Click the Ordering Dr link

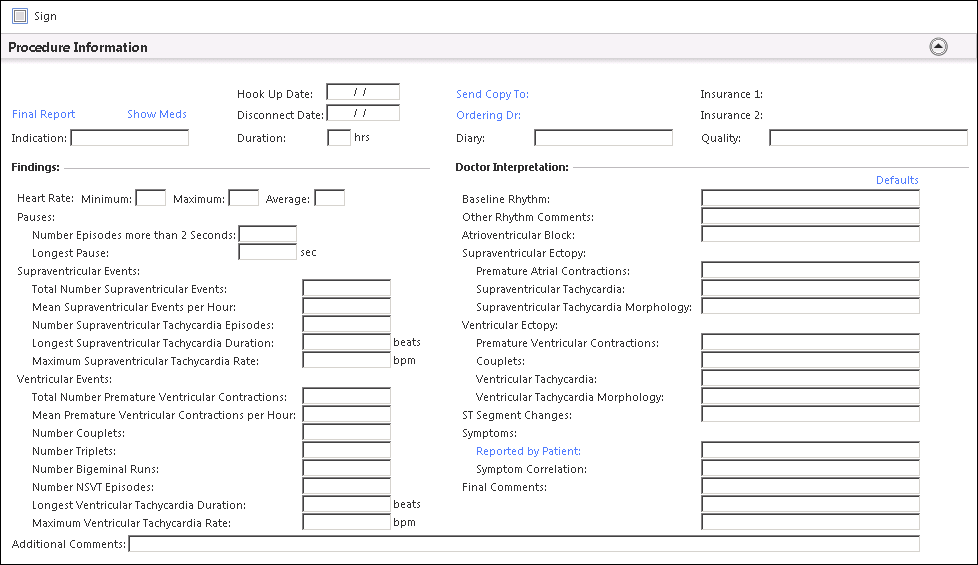[x=488, y=115]
